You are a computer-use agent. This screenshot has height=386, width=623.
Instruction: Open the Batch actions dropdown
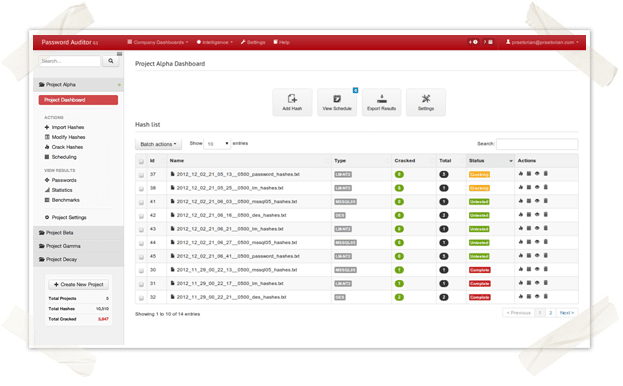(x=158, y=144)
